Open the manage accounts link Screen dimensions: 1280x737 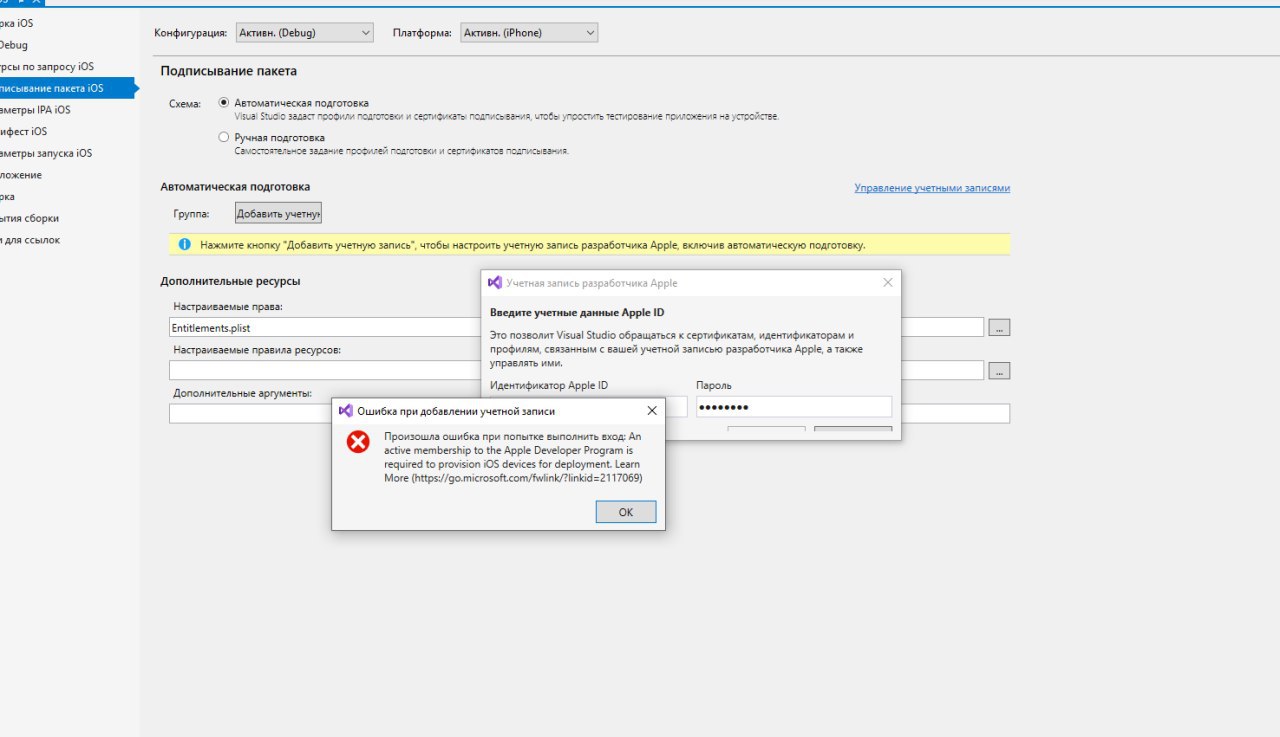(932, 188)
